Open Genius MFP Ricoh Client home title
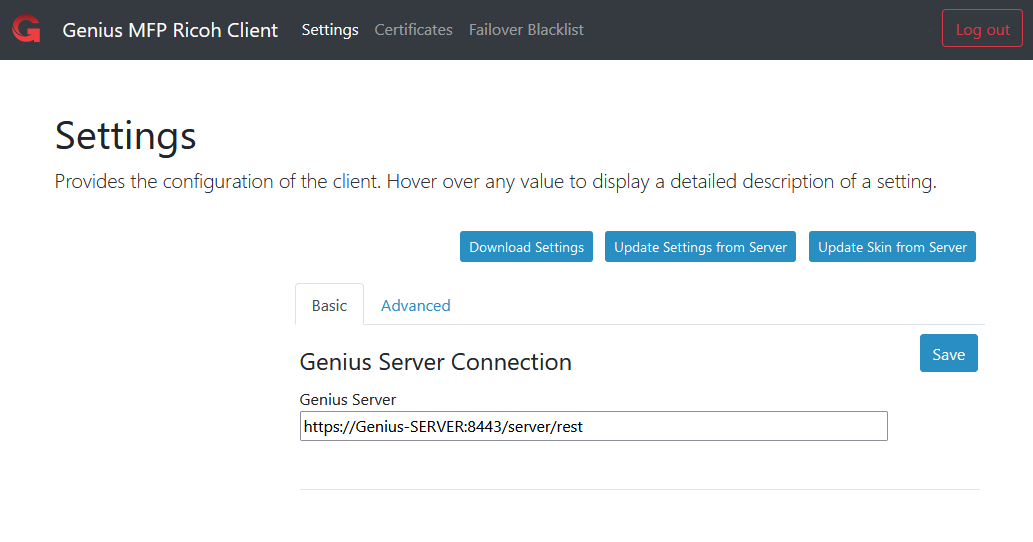This screenshot has height=542, width=1033. pos(170,30)
